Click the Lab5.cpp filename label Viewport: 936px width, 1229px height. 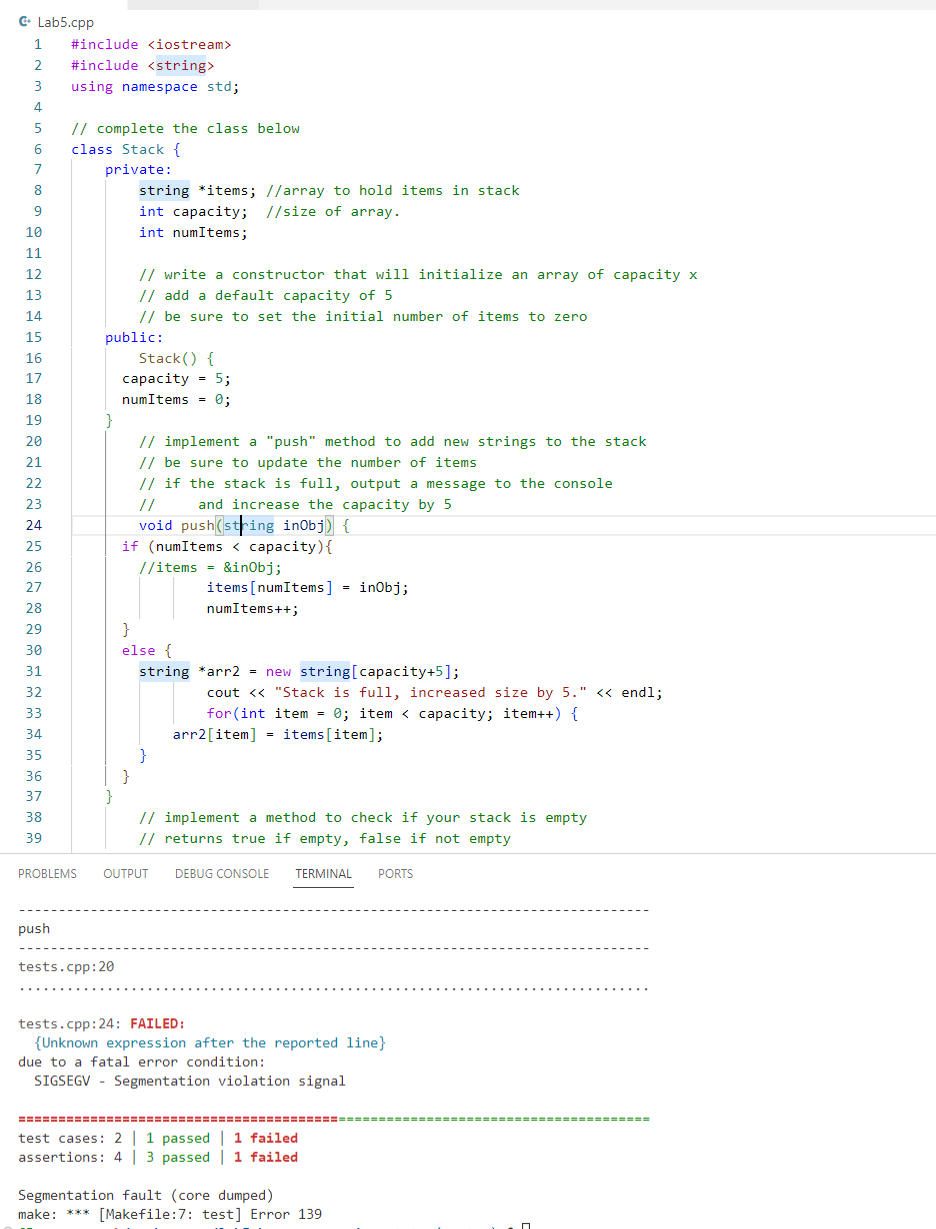65,21
